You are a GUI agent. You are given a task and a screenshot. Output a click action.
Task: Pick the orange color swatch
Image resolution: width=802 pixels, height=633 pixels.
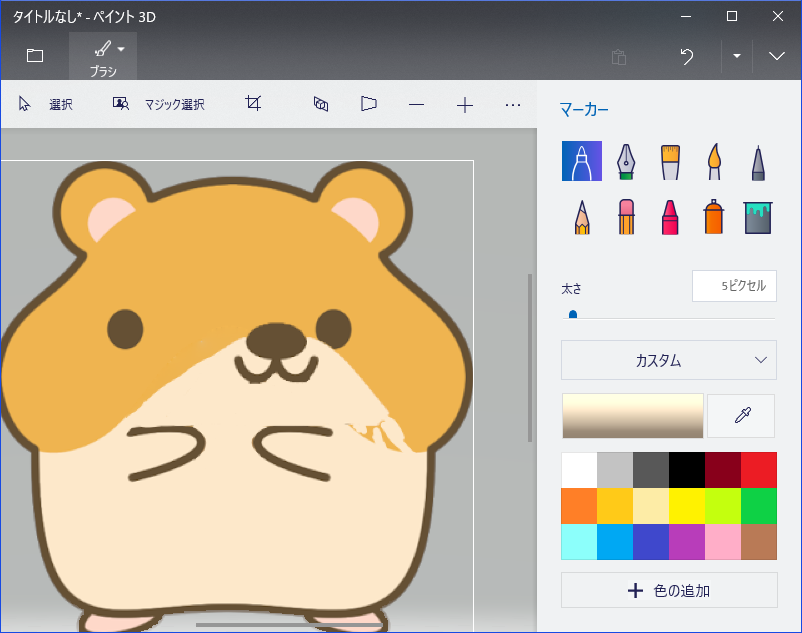click(x=579, y=506)
